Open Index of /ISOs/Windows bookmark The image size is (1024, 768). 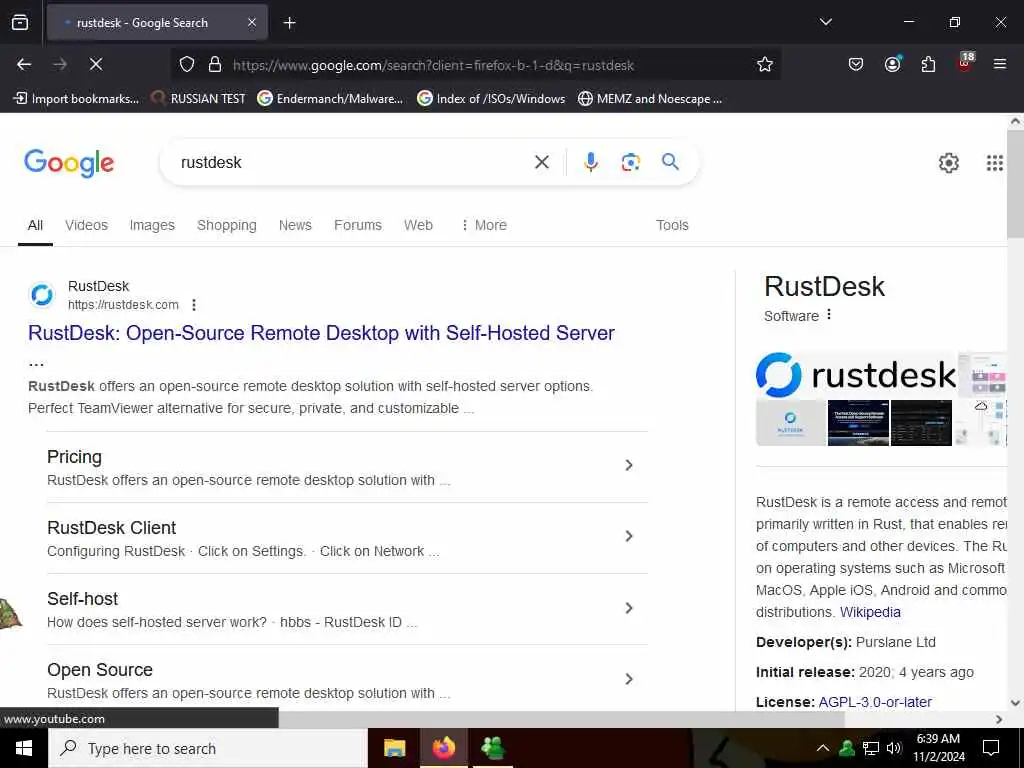click(x=491, y=99)
